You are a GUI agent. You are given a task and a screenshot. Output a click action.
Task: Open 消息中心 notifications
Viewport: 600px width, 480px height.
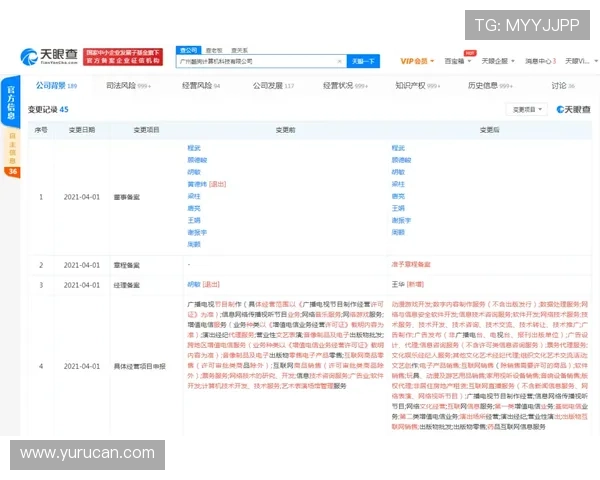(540, 61)
